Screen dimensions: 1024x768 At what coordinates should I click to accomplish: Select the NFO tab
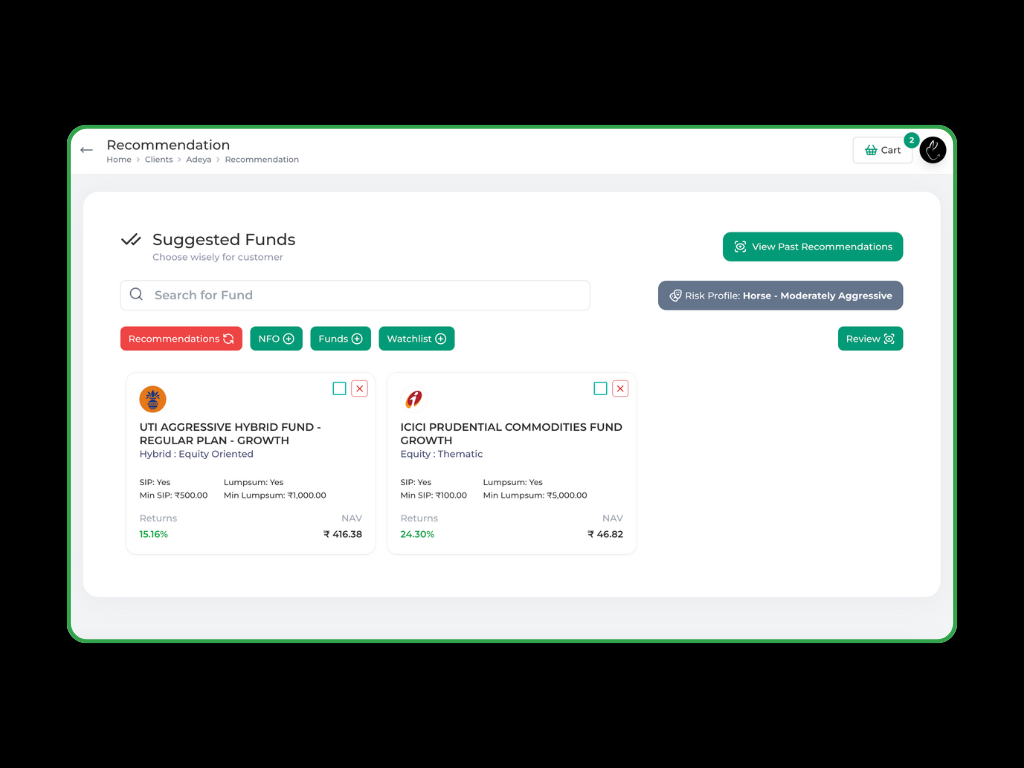[276, 339]
